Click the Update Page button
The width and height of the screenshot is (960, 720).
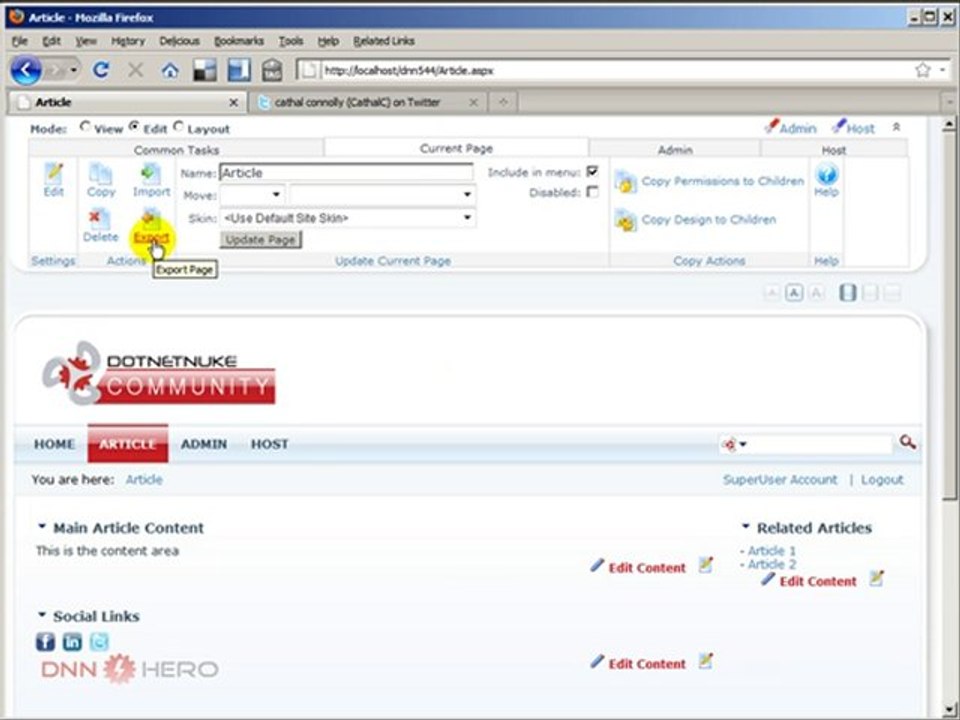tap(261, 240)
